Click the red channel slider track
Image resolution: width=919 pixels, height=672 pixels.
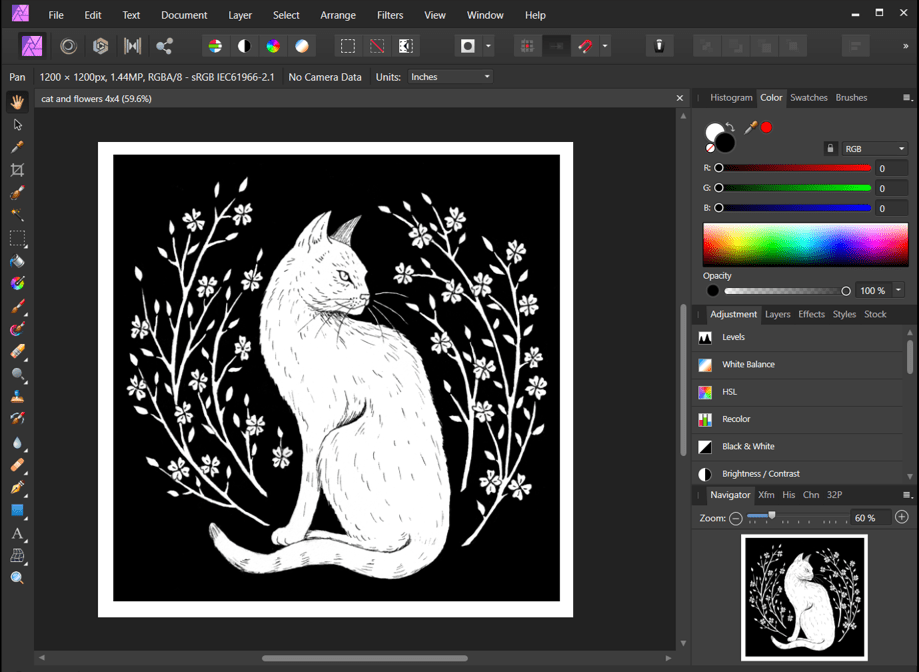(795, 168)
